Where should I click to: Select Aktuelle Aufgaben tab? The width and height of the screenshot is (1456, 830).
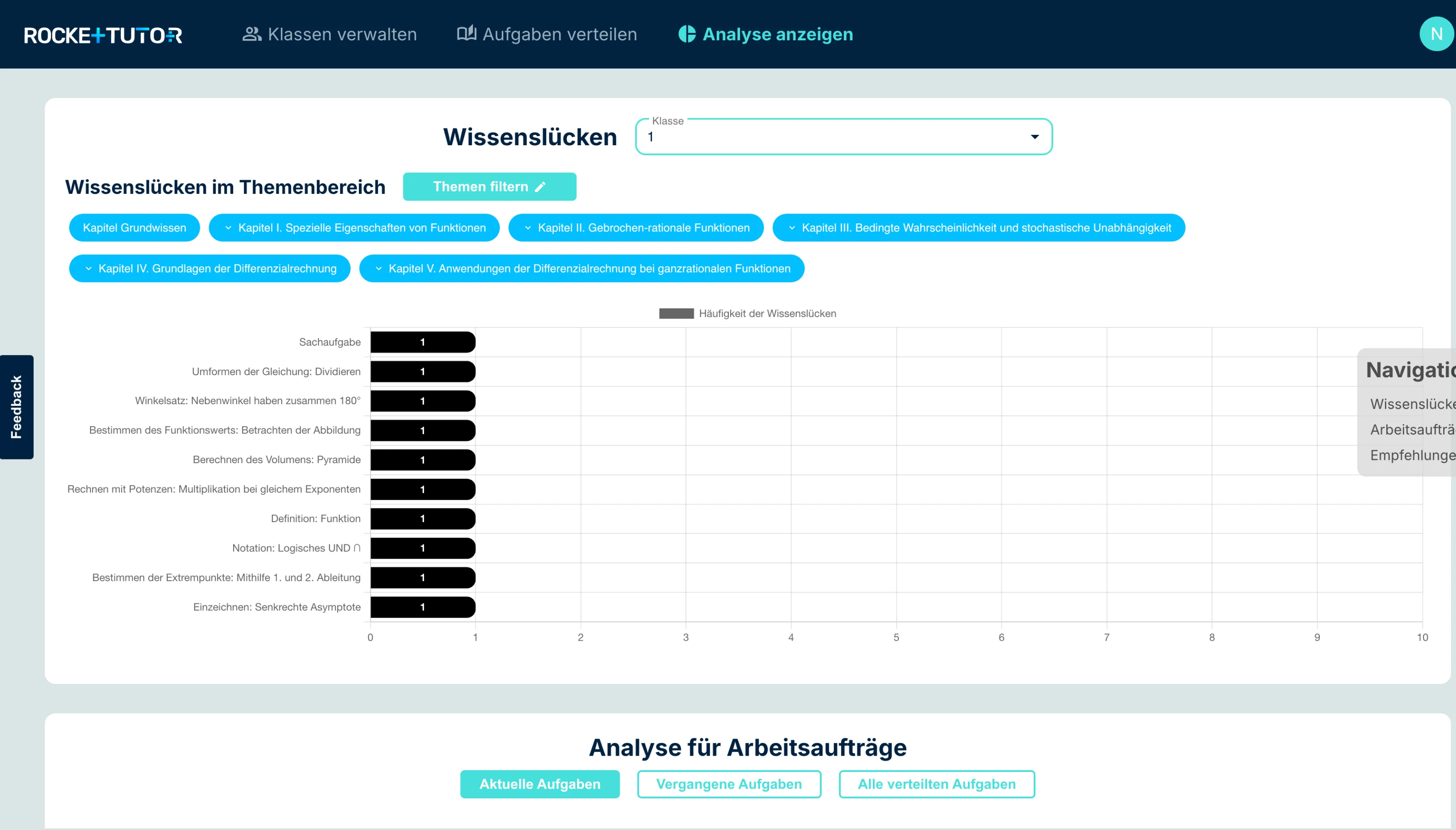[x=540, y=784]
